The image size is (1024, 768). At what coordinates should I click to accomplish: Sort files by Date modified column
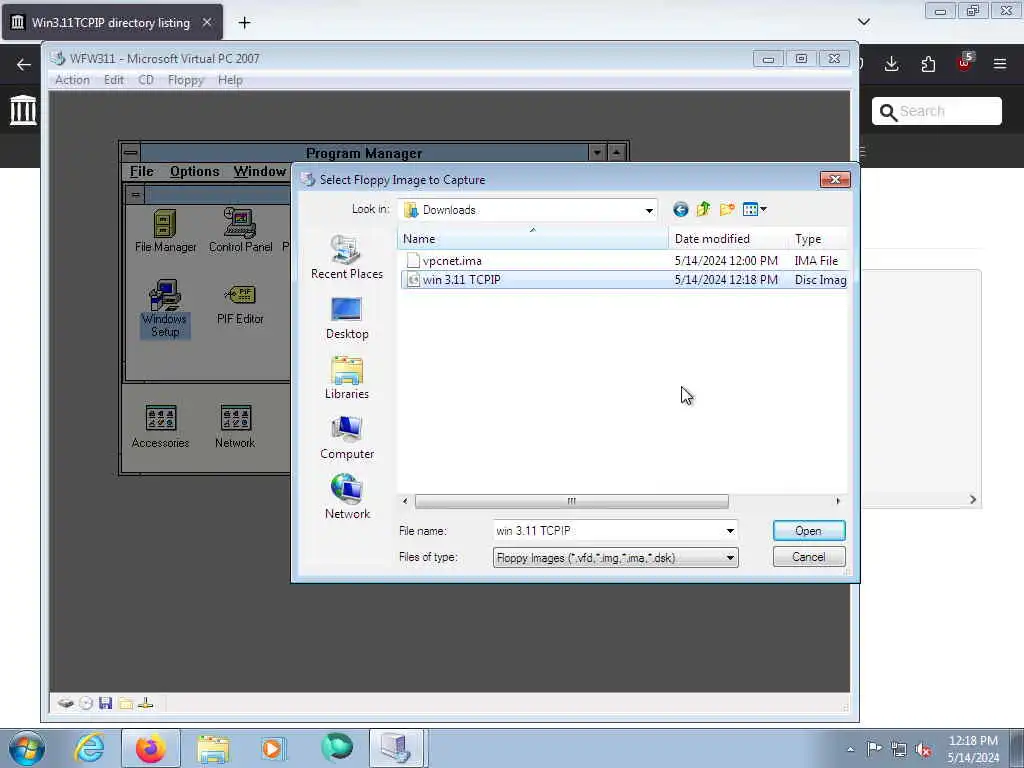point(728,238)
